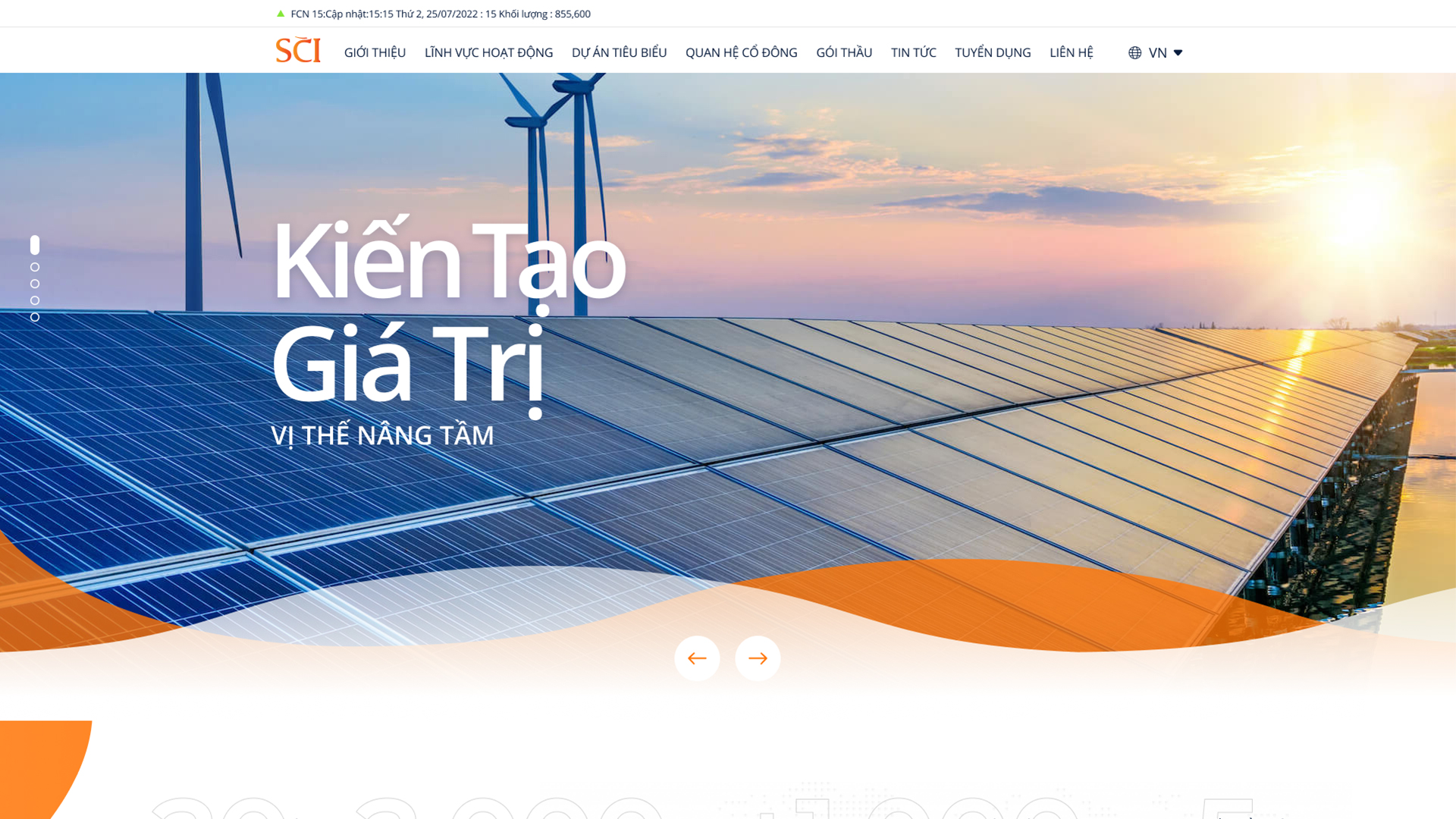Open the LIÊN HỆ page
The image size is (1456, 819).
1071,52
